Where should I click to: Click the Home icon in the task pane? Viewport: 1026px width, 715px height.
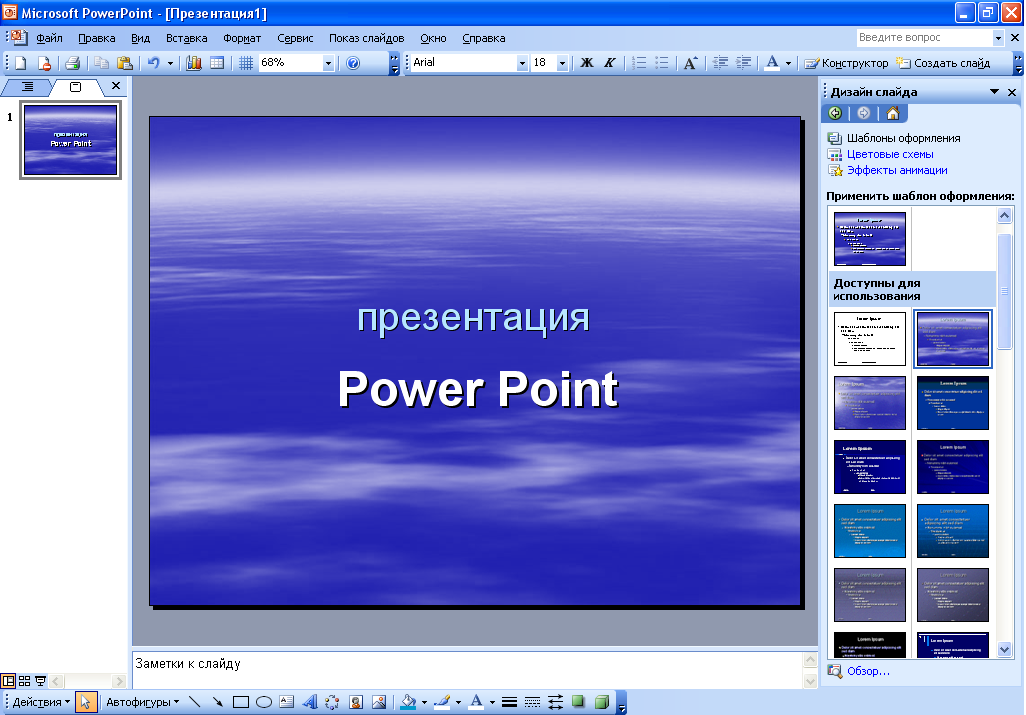tap(892, 113)
